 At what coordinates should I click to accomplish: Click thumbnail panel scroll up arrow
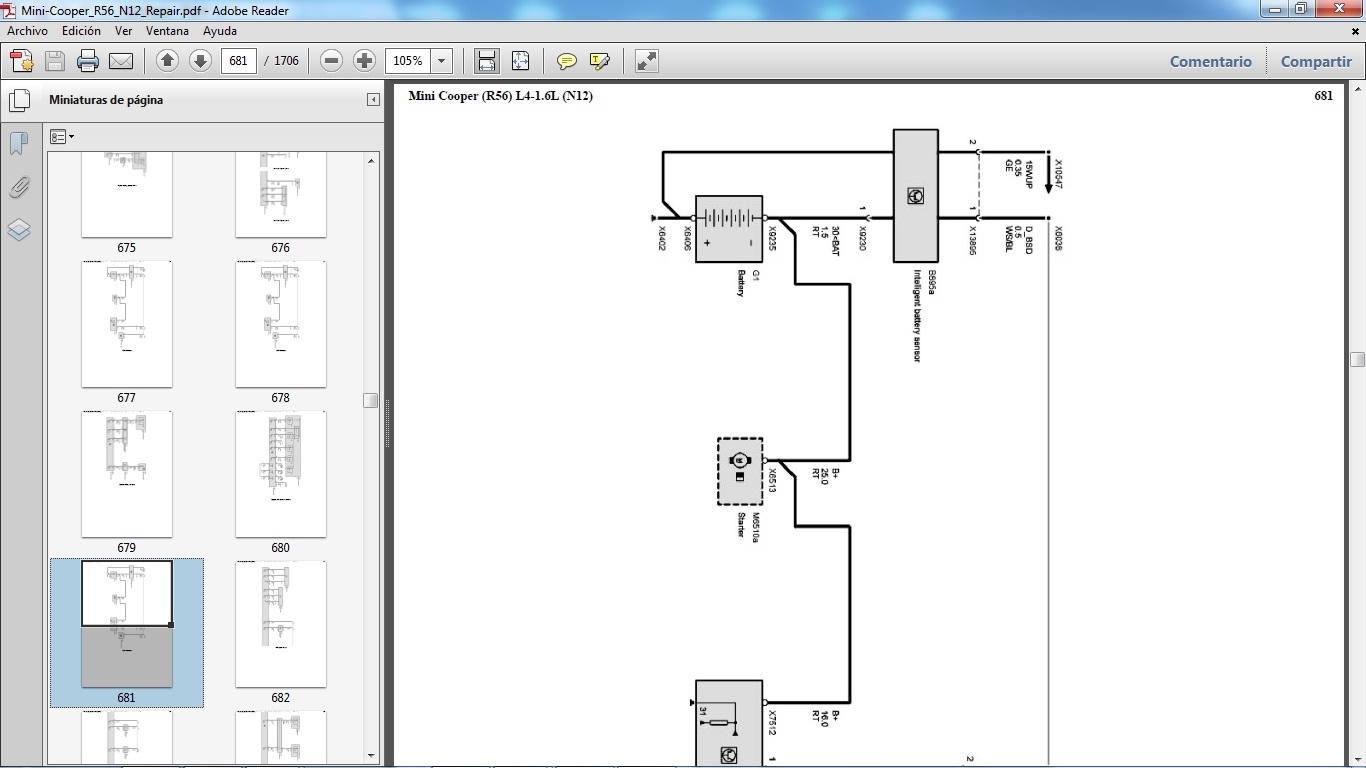coord(372,160)
